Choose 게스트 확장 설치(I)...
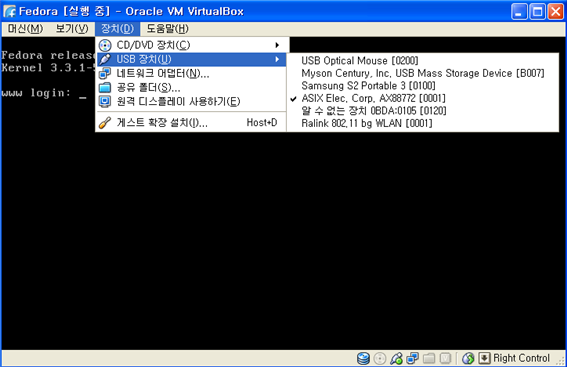This screenshot has width=567, height=367. pyautogui.click(x=192, y=123)
